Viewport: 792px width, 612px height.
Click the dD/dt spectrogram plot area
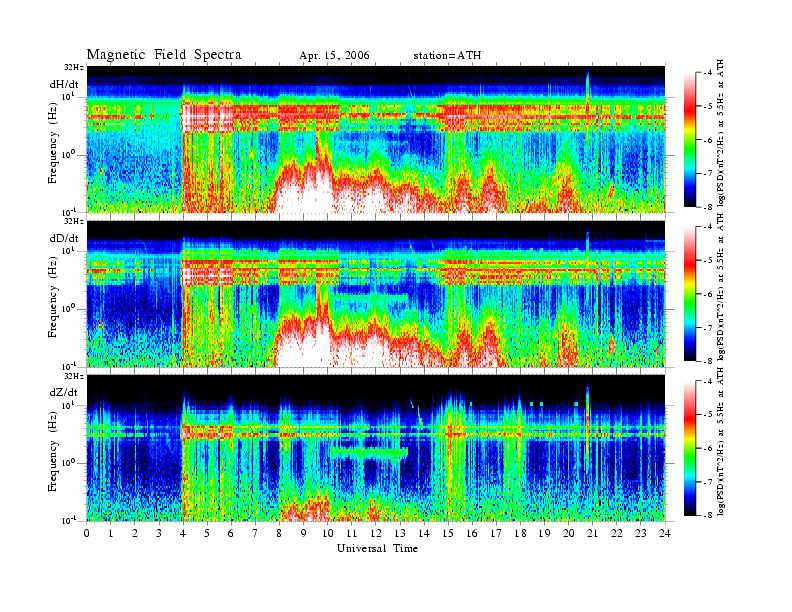click(x=376, y=293)
